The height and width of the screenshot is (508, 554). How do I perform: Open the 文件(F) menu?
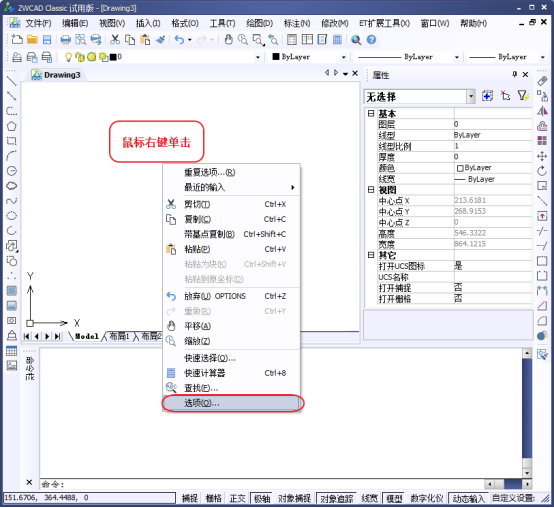coord(38,23)
